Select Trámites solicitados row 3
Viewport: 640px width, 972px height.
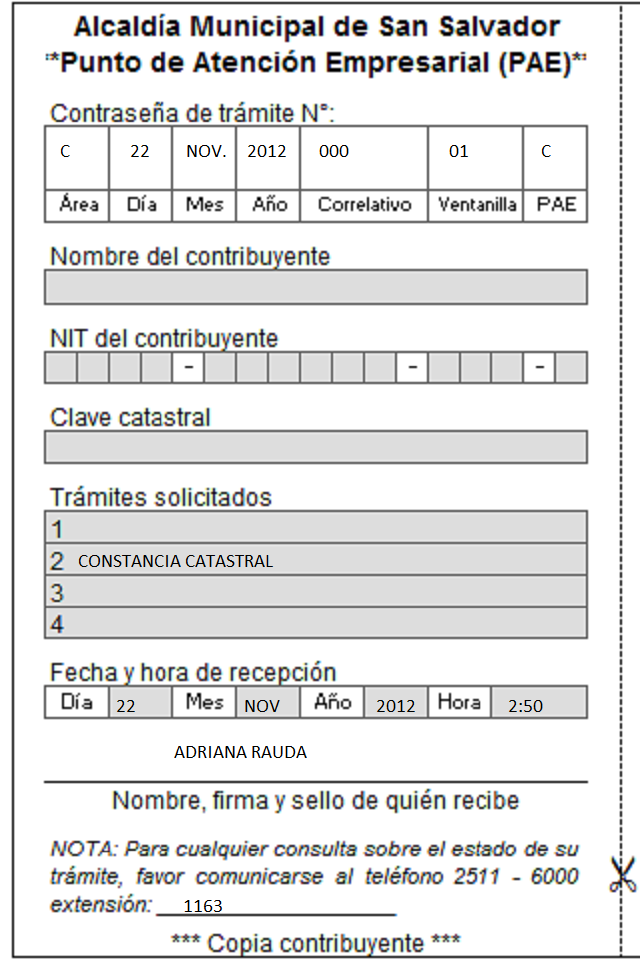[316, 591]
